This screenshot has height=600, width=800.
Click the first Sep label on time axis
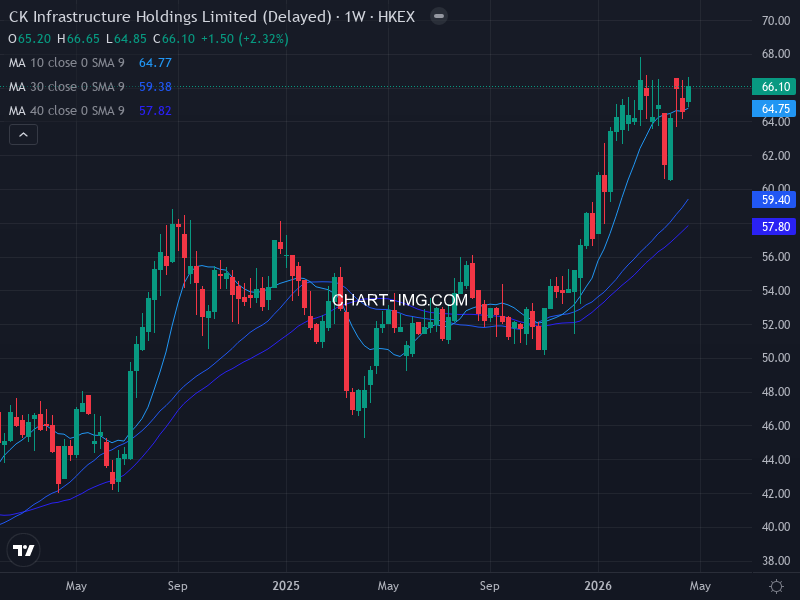(x=178, y=586)
